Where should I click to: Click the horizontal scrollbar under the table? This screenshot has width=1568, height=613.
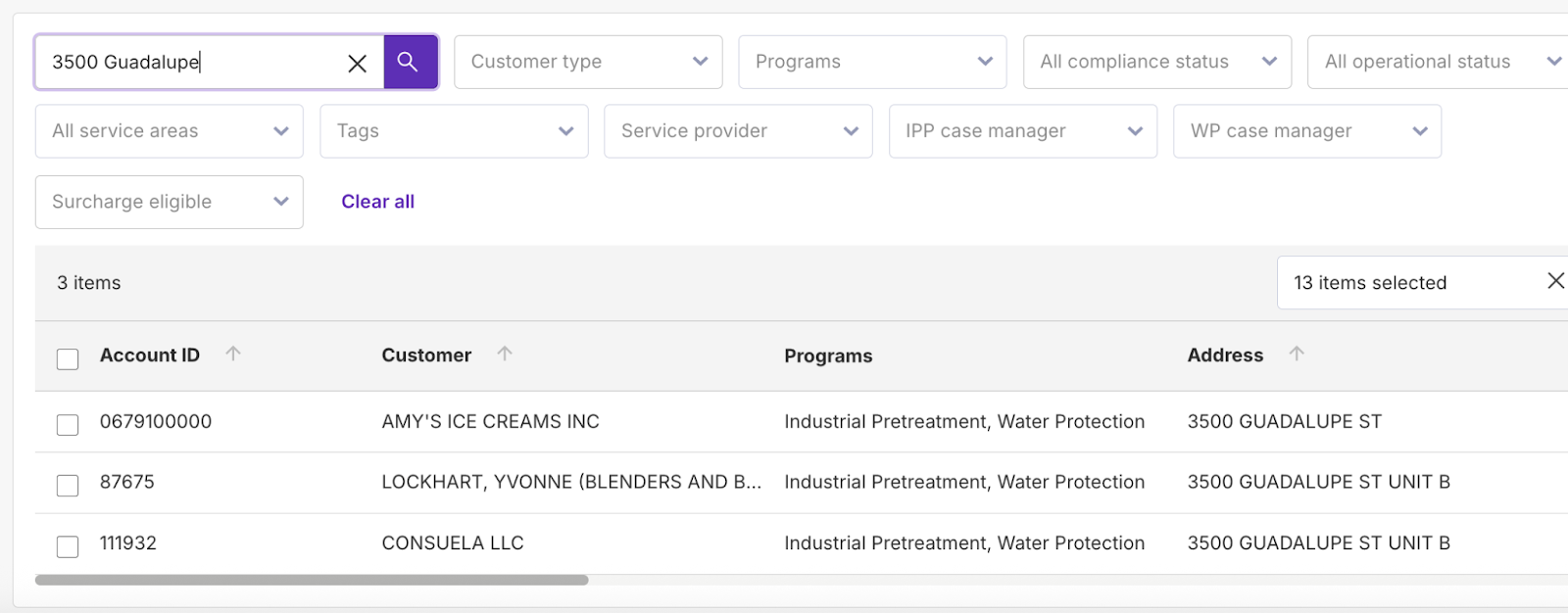[312, 580]
